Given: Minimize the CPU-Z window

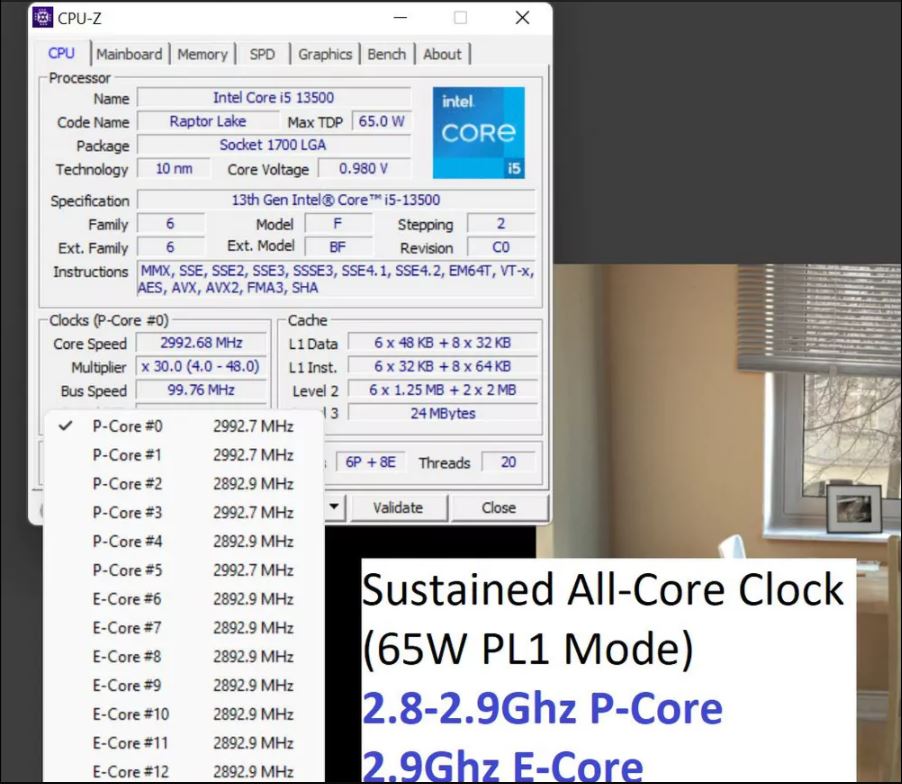Looking at the screenshot, I should (400, 18).
